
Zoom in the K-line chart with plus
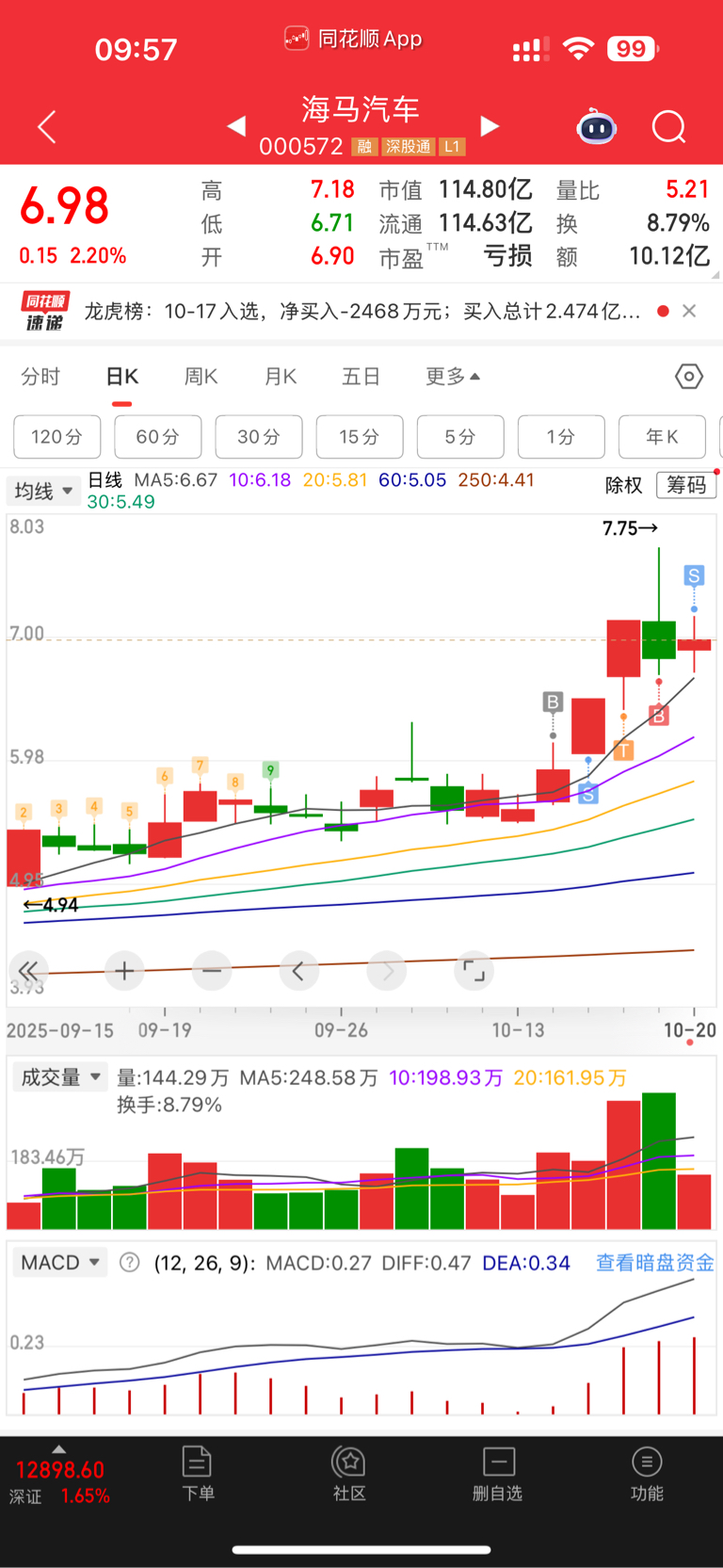tap(123, 971)
